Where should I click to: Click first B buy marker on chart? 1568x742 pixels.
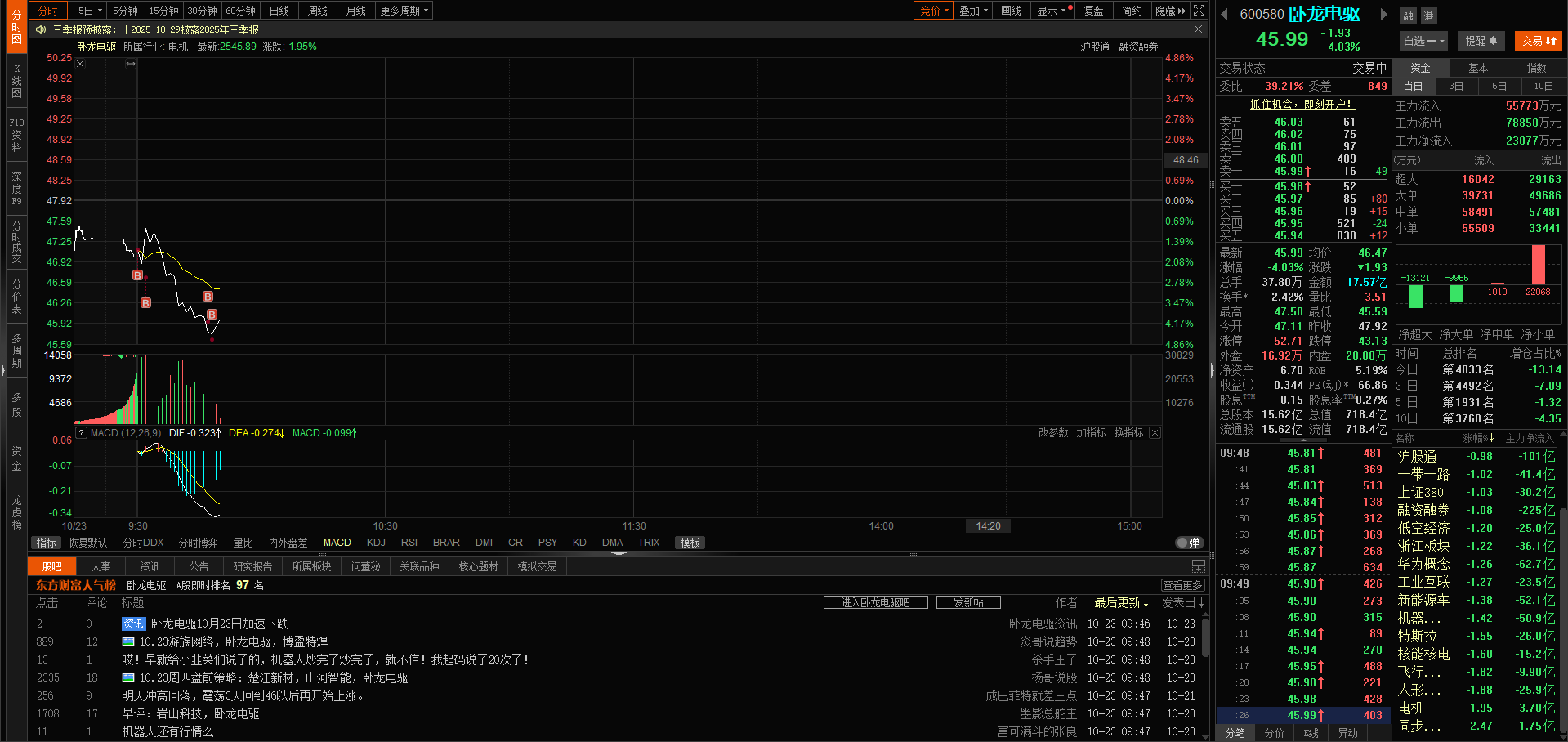pyautogui.click(x=137, y=275)
